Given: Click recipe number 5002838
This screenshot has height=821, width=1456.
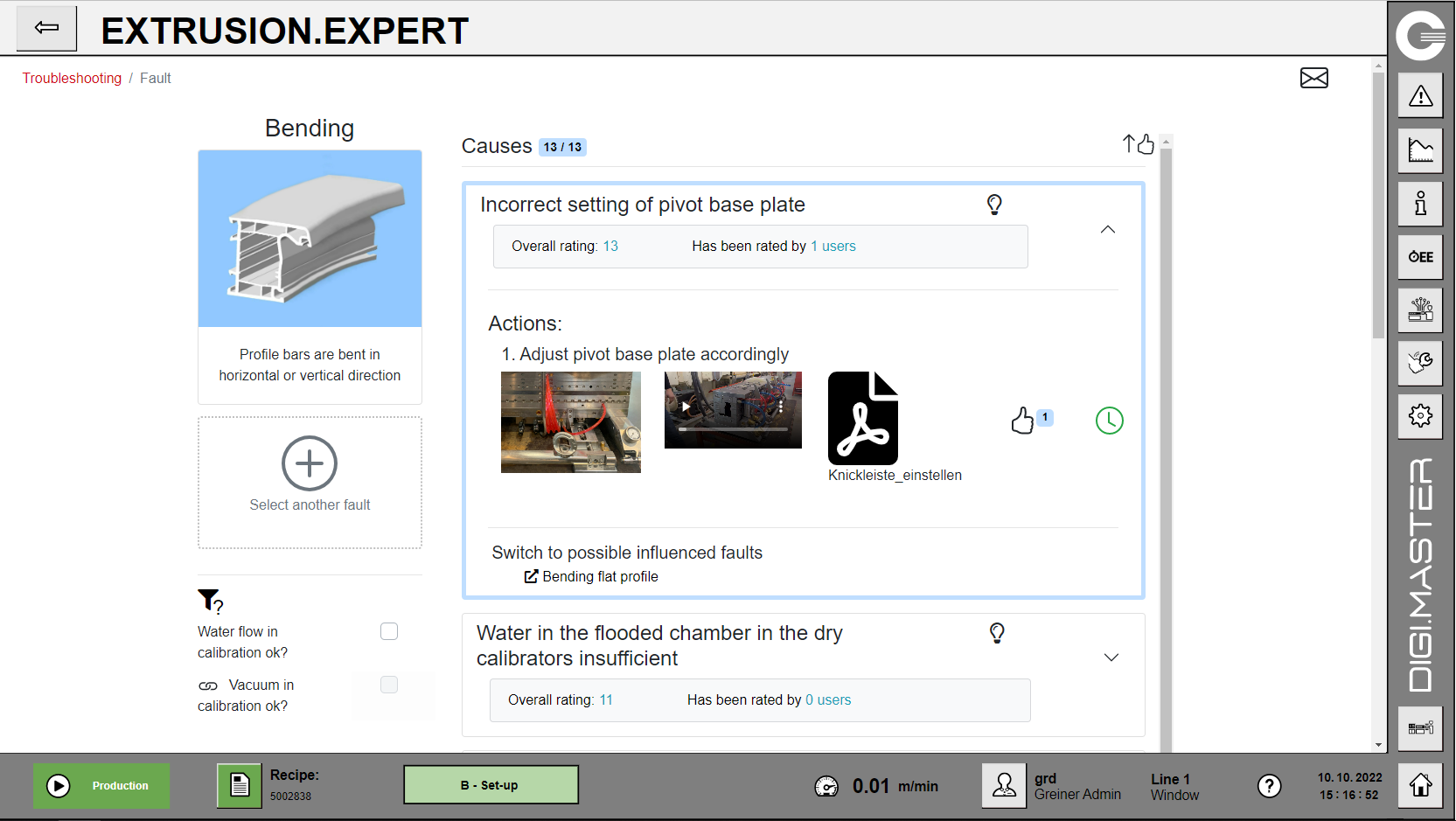Looking at the screenshot, I should (290, 797).
